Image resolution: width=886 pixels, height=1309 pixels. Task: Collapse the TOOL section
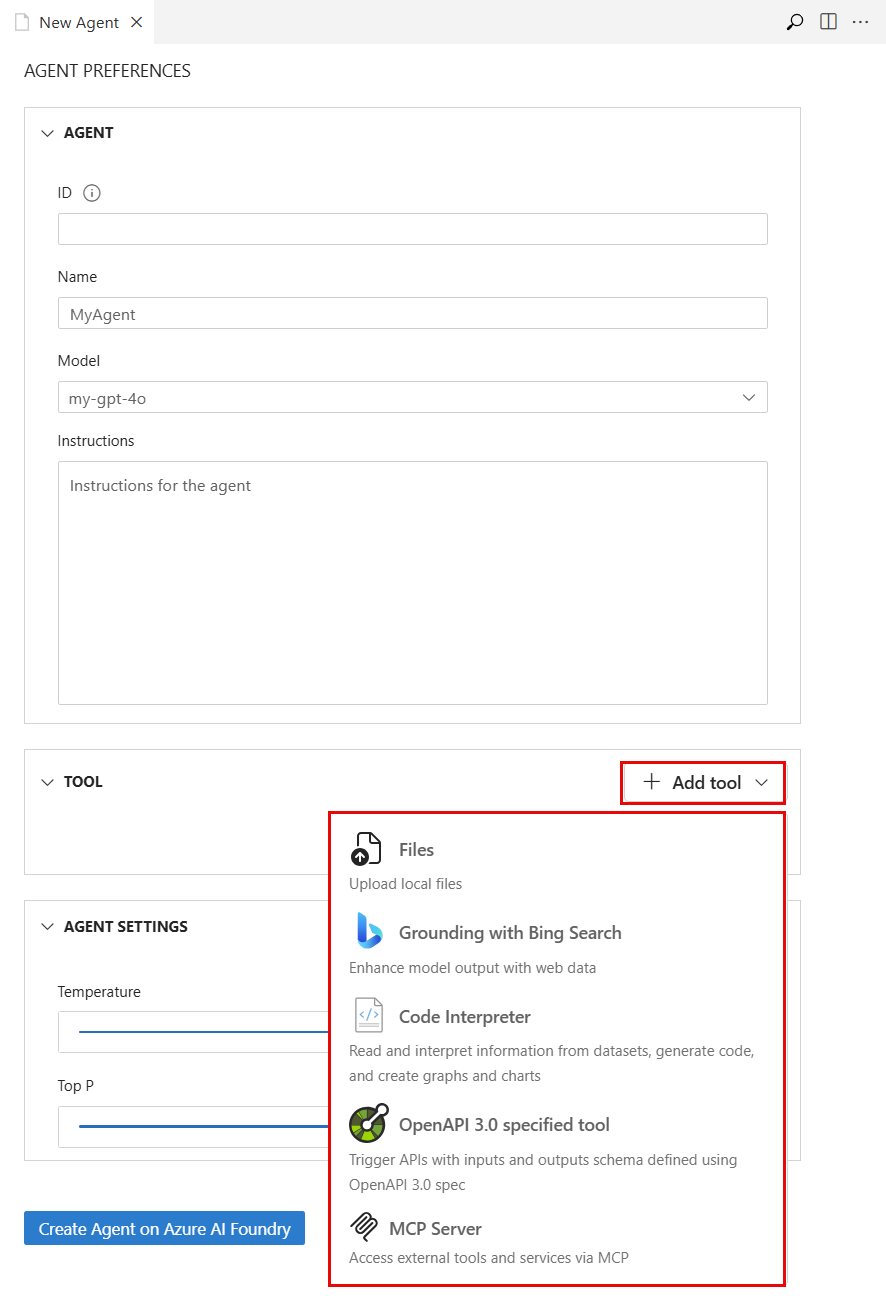(47, 782)
